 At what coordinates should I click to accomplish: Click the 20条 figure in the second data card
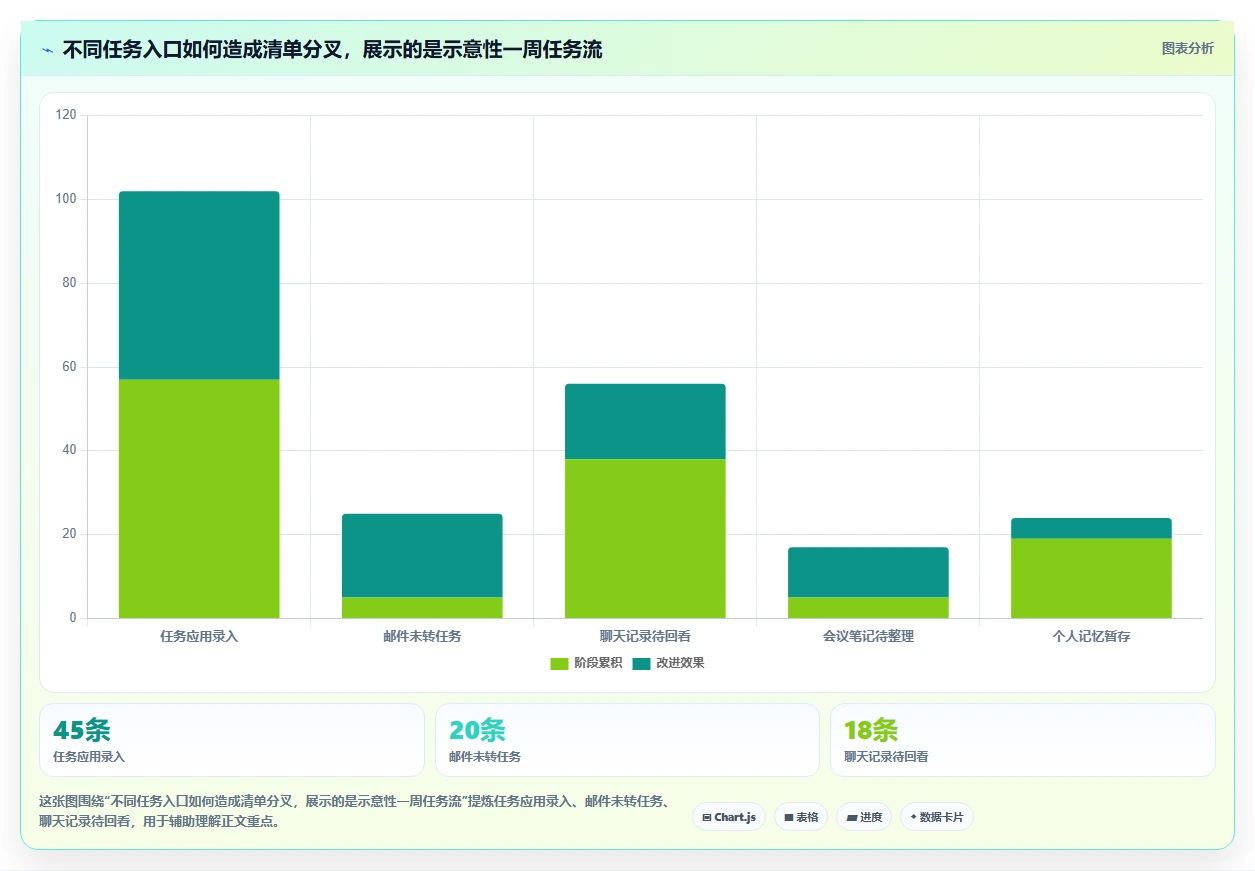[478, 731]
